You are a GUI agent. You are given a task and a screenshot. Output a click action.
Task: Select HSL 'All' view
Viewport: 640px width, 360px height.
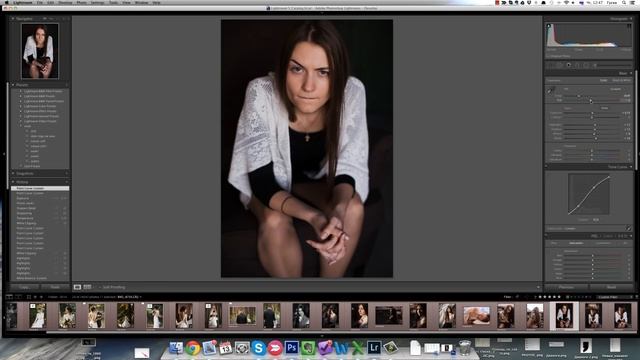(625, 243)
